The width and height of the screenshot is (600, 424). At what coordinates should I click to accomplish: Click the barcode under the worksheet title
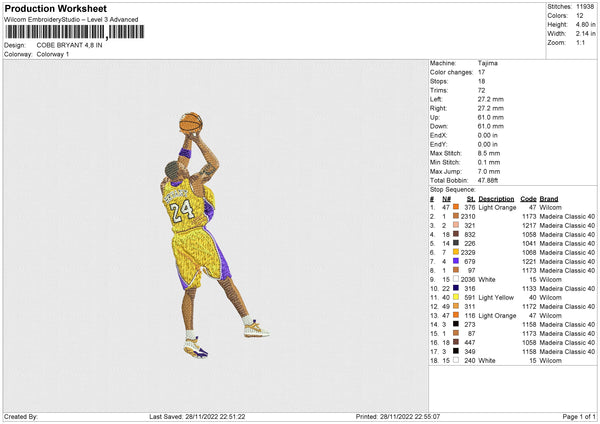[x=75, y=33]
